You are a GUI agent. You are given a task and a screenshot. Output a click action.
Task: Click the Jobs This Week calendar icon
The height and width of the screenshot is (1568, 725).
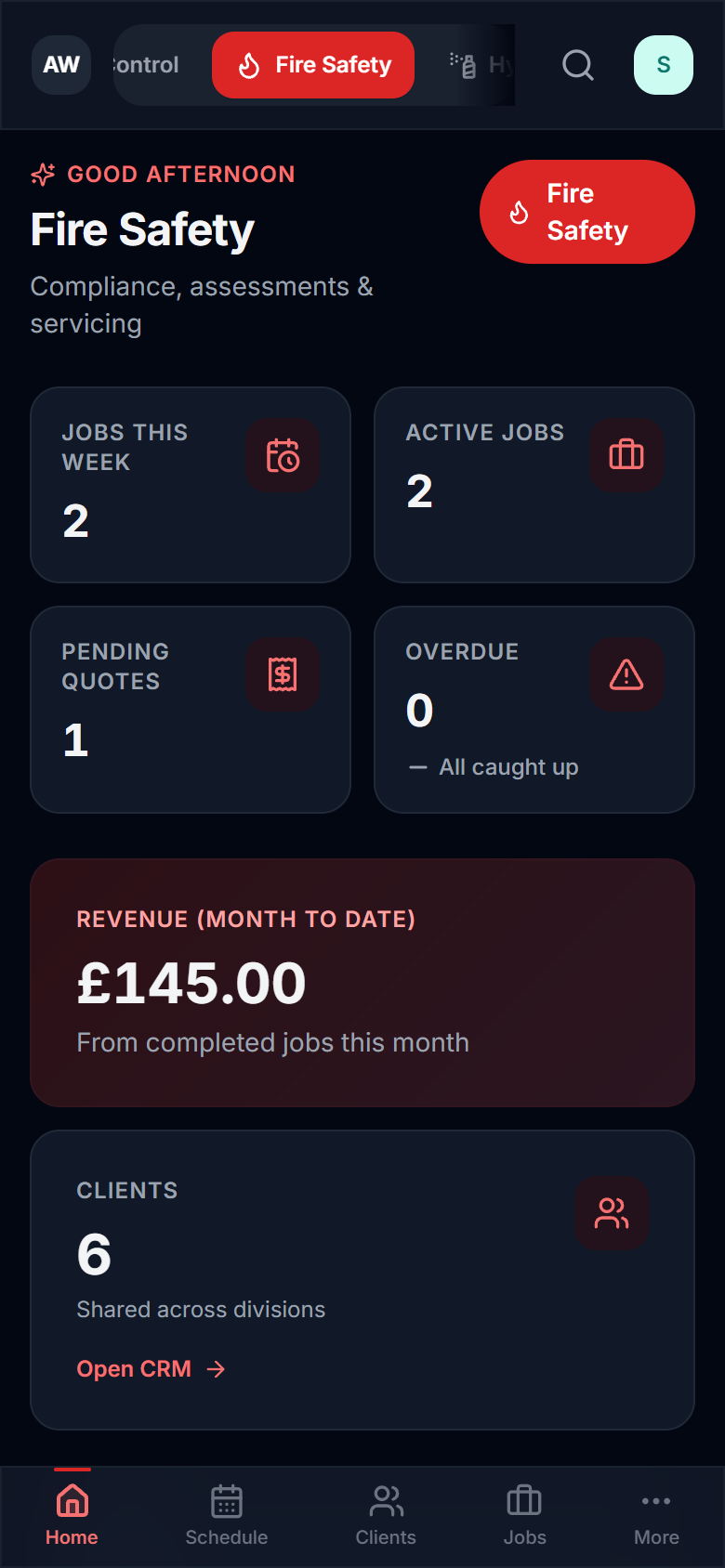(283, 456)
